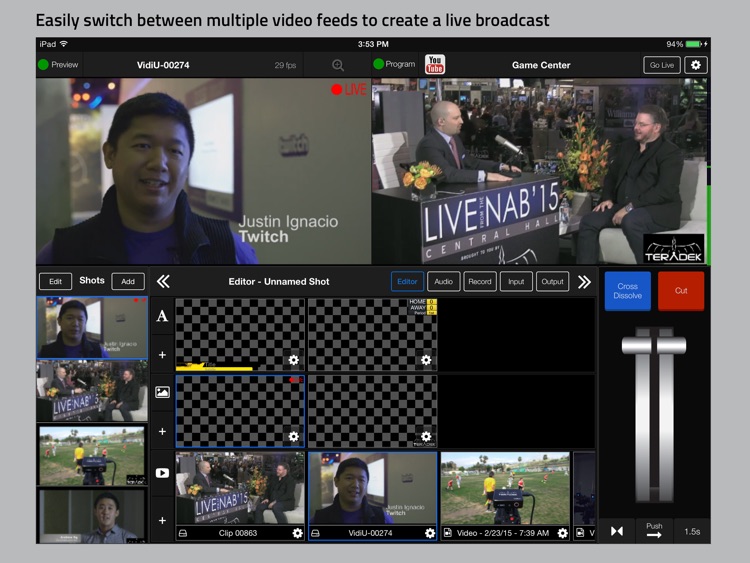Tap the 3:53 PM clock
Image resolution: width=750 pixels, height=563 pixels.
coord(373,44)
